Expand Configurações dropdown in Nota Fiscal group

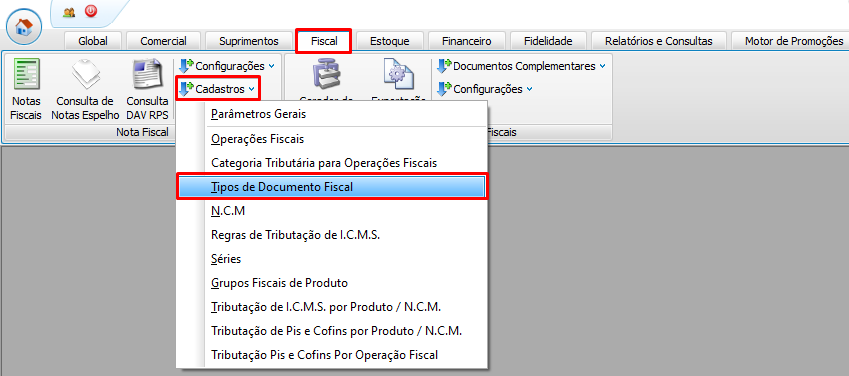pos(227,67)
